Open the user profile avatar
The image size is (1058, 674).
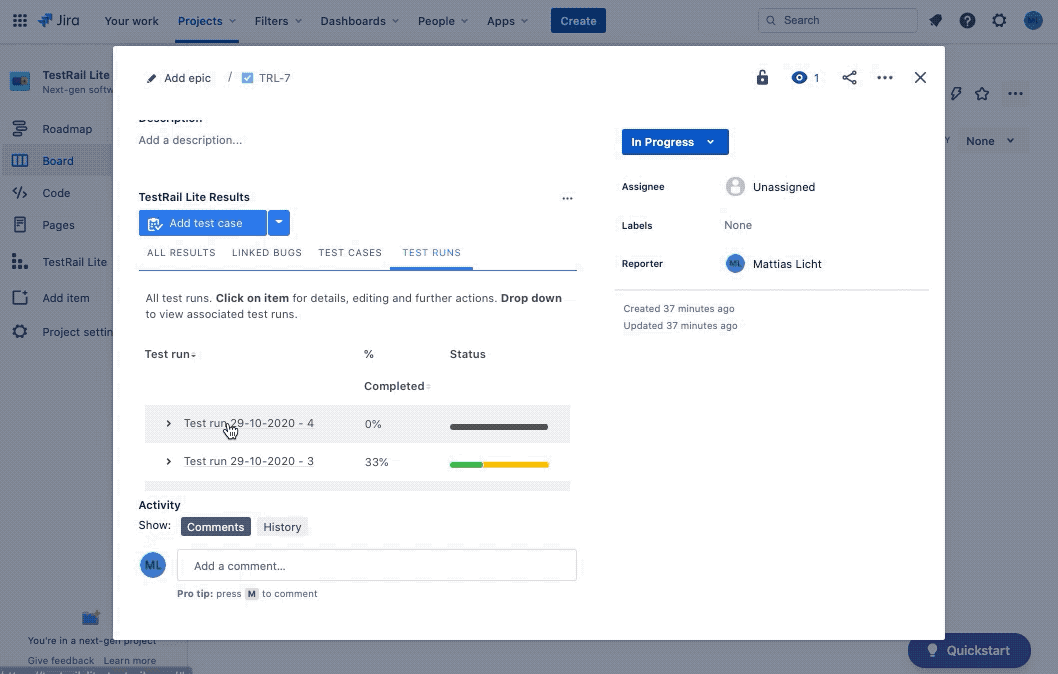coord(1033,21)
